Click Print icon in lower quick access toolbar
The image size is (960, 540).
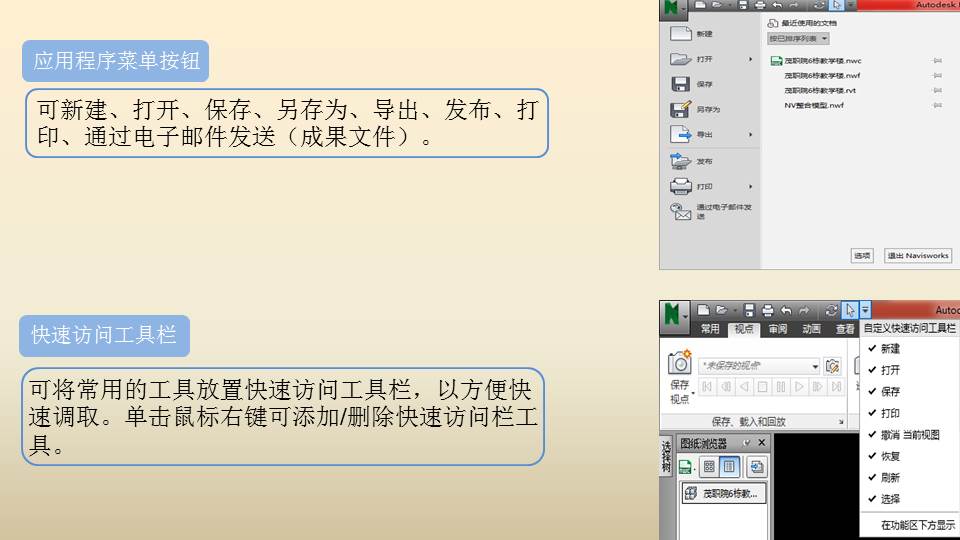(768, 310)
